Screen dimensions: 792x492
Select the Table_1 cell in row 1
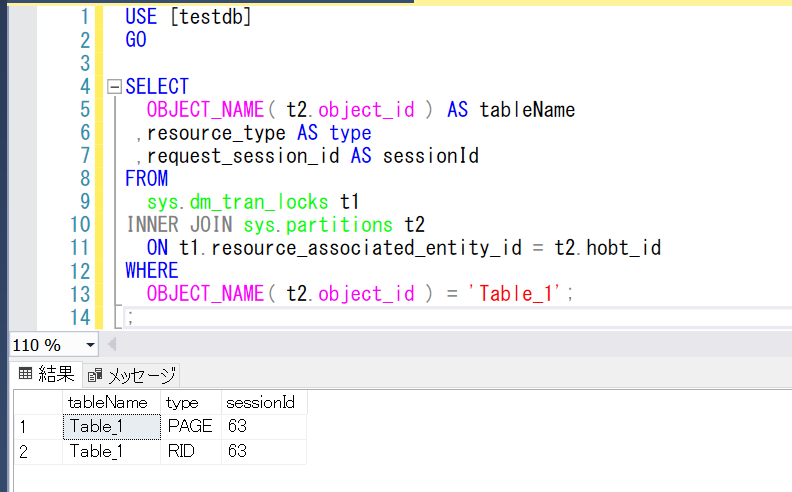tap(112, 427)
